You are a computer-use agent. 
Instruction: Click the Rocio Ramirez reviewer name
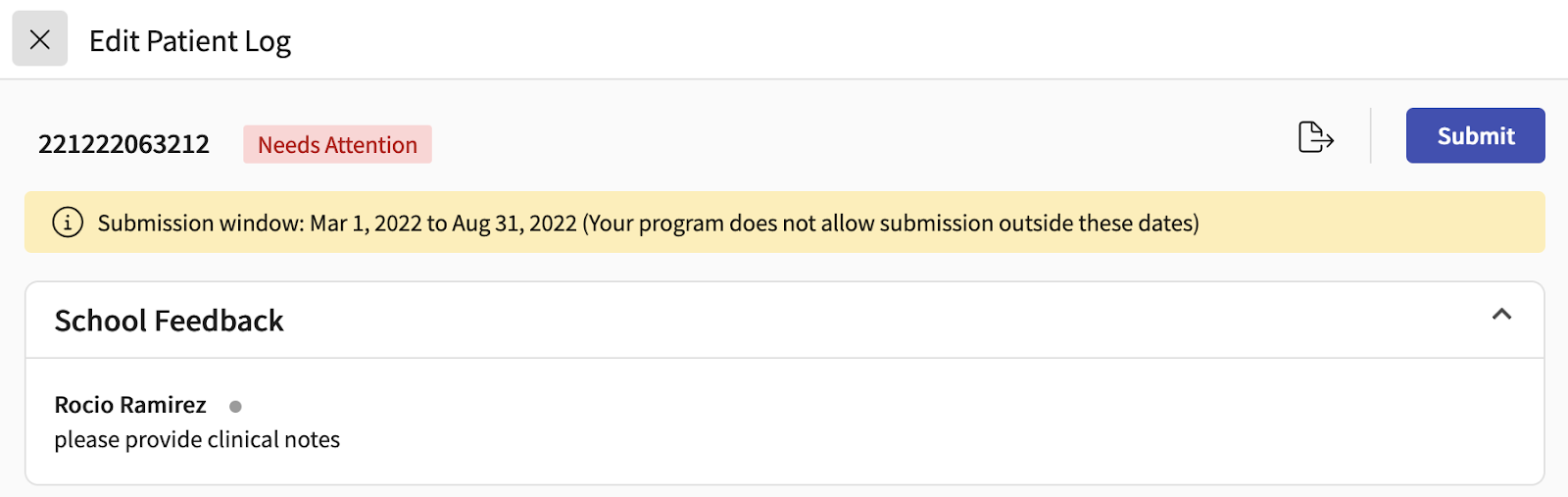click(130, 405)
